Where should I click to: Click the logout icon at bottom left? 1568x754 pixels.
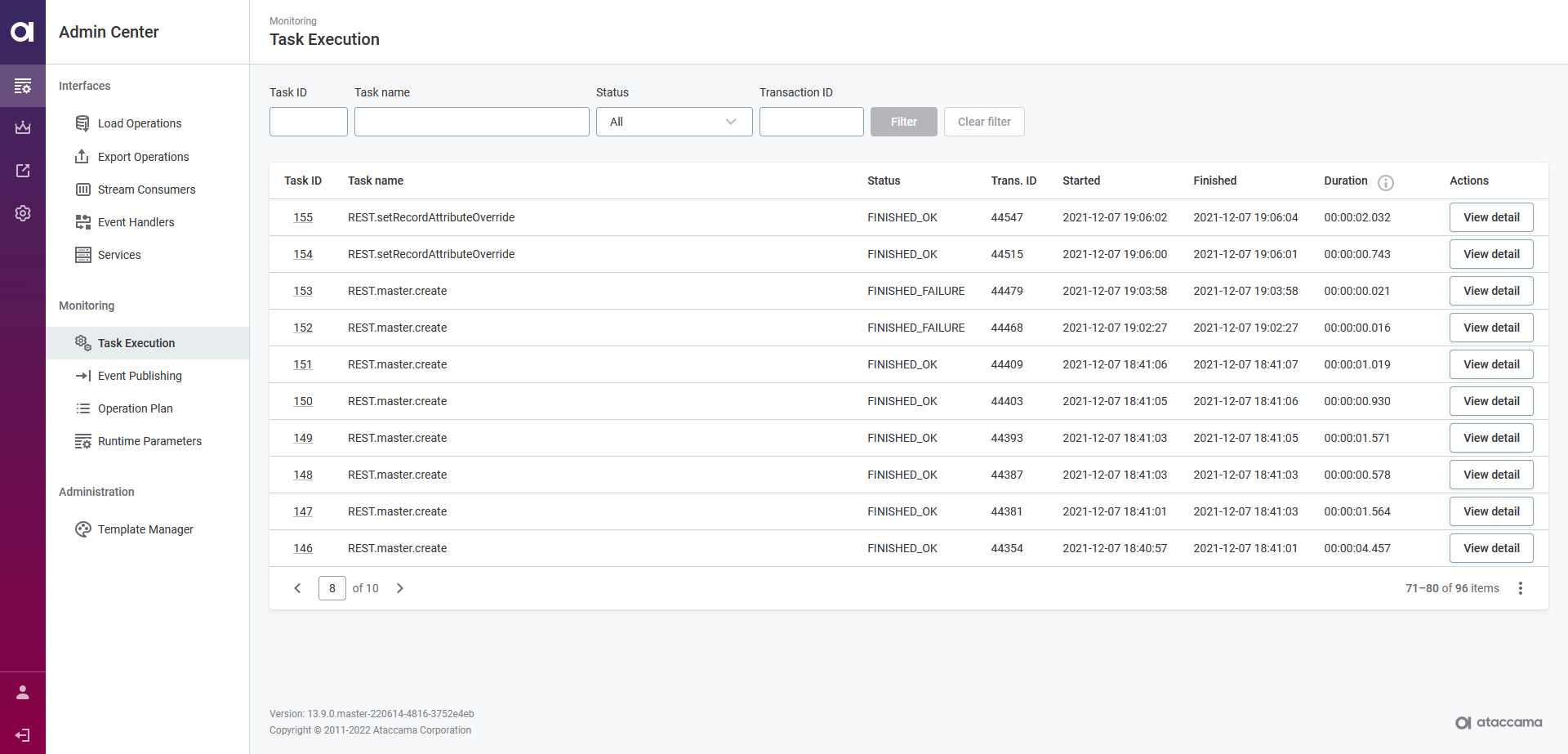pos(23,735)
